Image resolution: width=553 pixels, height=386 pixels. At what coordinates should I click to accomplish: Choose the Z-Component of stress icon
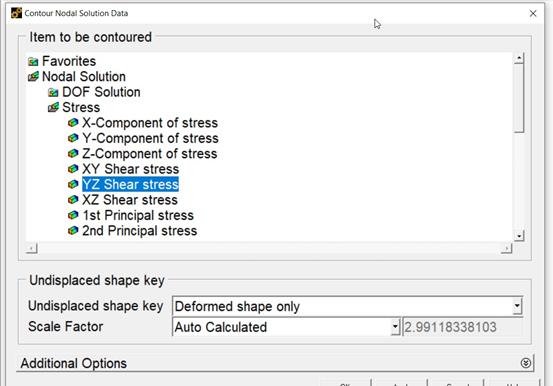pyautogui.click(x=73, y=153)
